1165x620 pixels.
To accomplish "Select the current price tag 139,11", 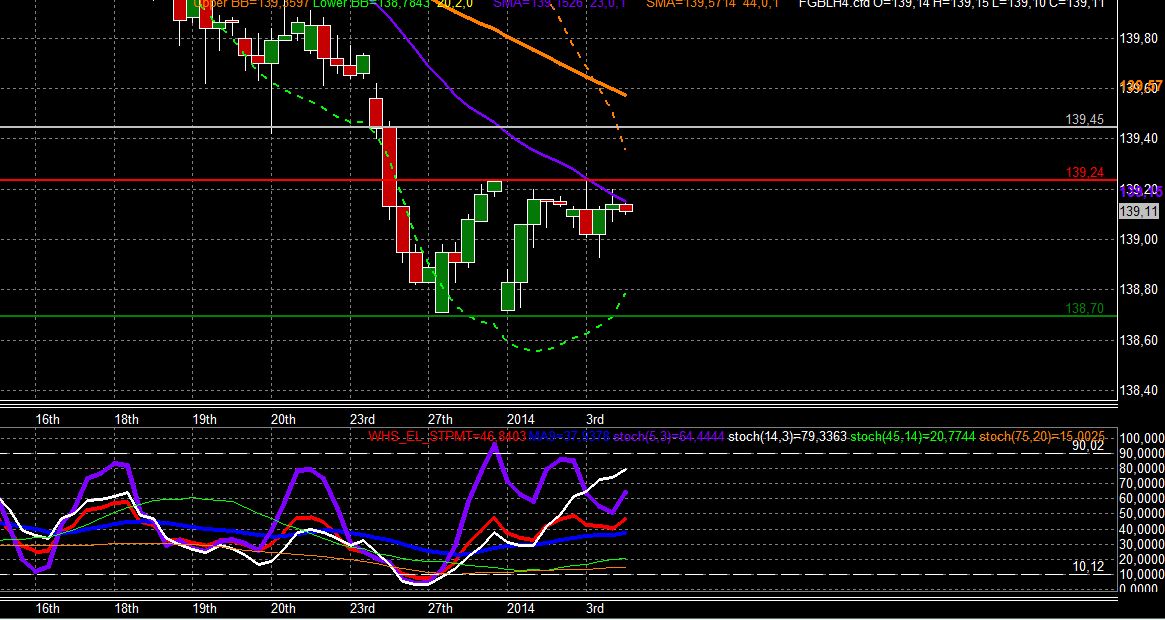I will pos(1138,212).
